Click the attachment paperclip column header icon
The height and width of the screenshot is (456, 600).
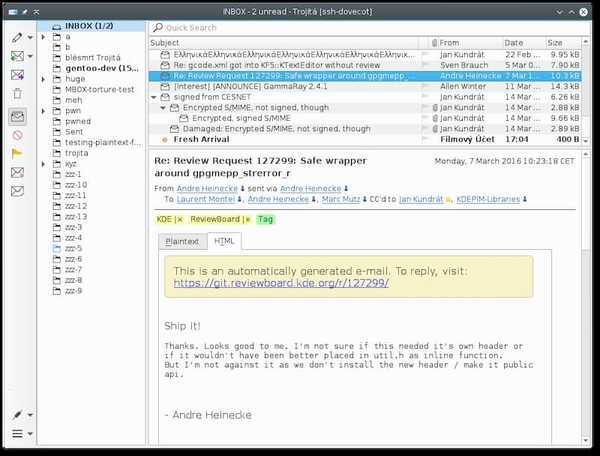coord(434,43)
